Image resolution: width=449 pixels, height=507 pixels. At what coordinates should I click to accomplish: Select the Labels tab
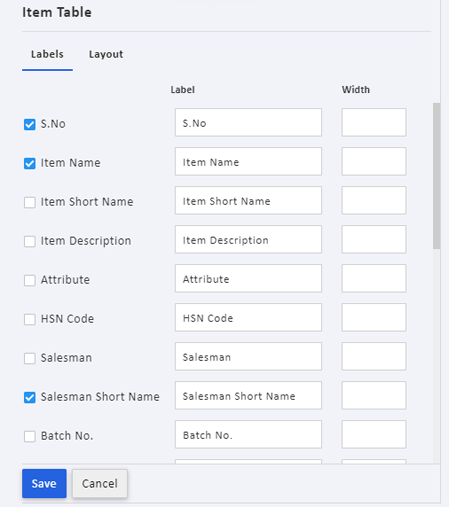[x=47, y=54]
